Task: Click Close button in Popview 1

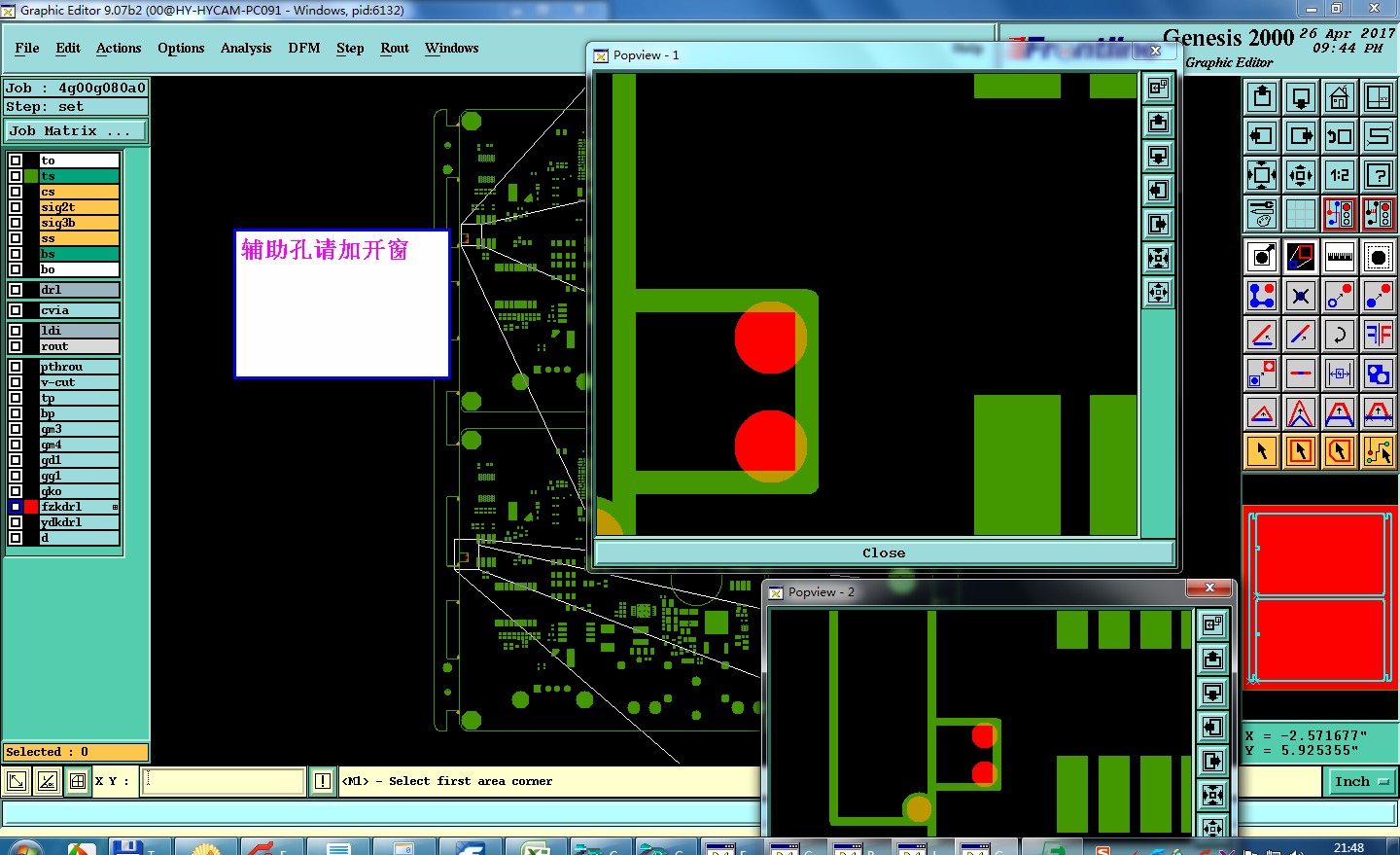Action: [x=884, y=552]
